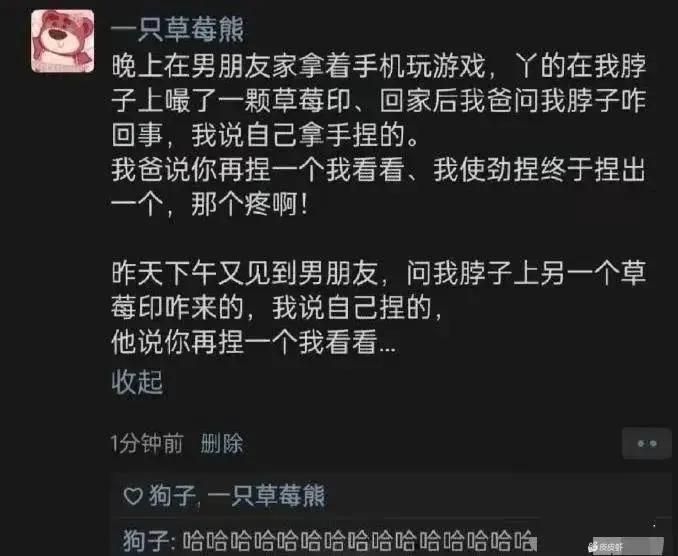The width and height of the screenshot is (678, 556).
Task: Select the commenter name 狗子 before the colon
Action: click(146, 540)
